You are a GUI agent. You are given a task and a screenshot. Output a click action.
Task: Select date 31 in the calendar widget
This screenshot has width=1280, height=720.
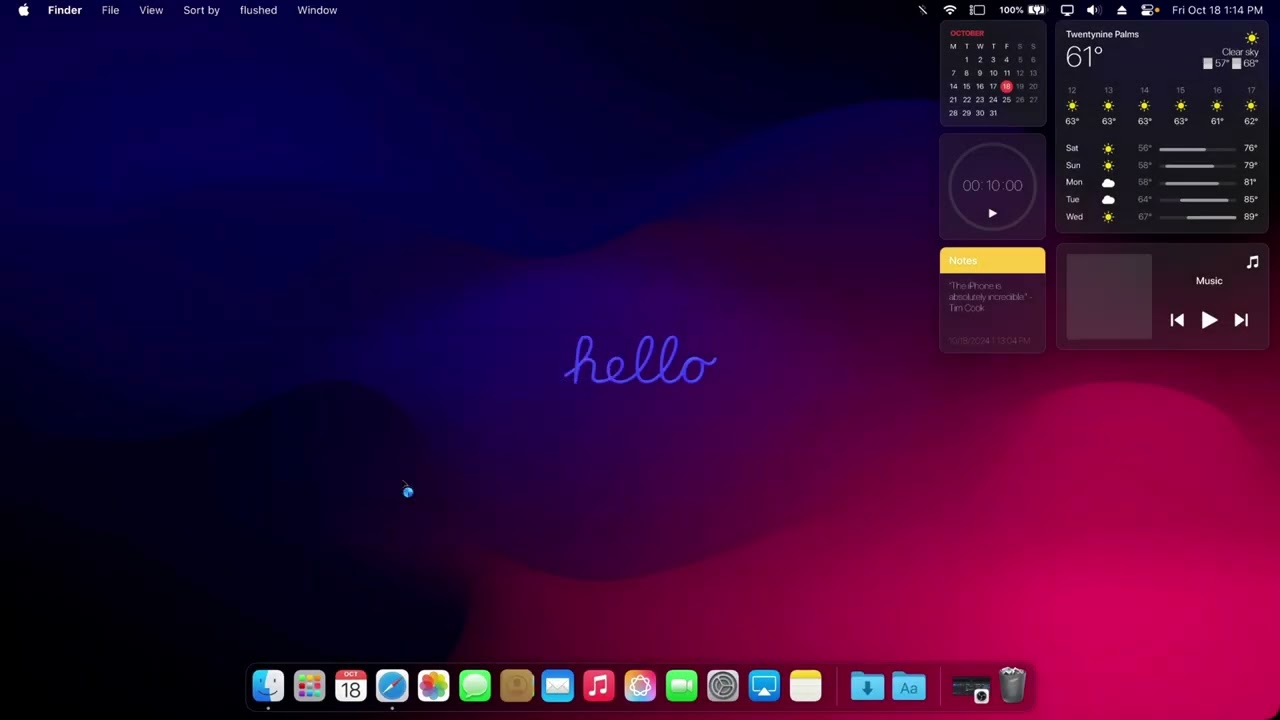[993, 113]
